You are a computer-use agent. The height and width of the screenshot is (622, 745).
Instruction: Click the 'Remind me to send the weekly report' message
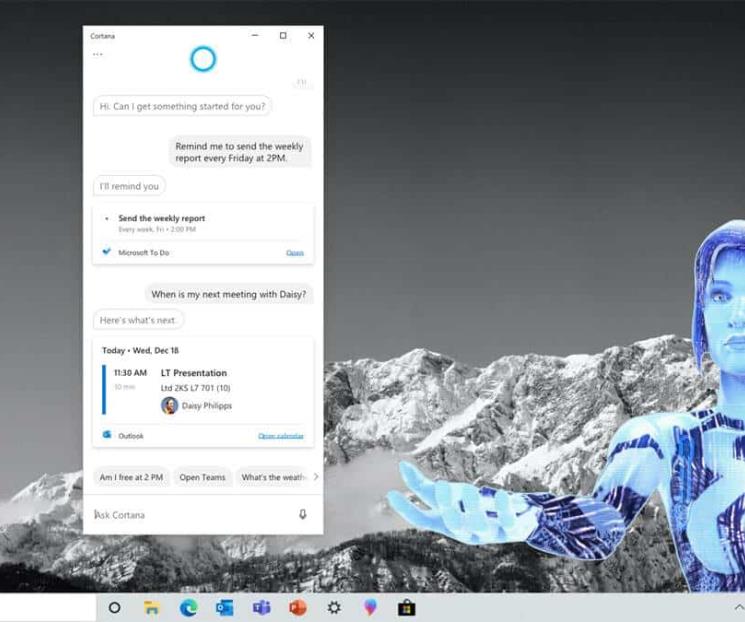240,152
